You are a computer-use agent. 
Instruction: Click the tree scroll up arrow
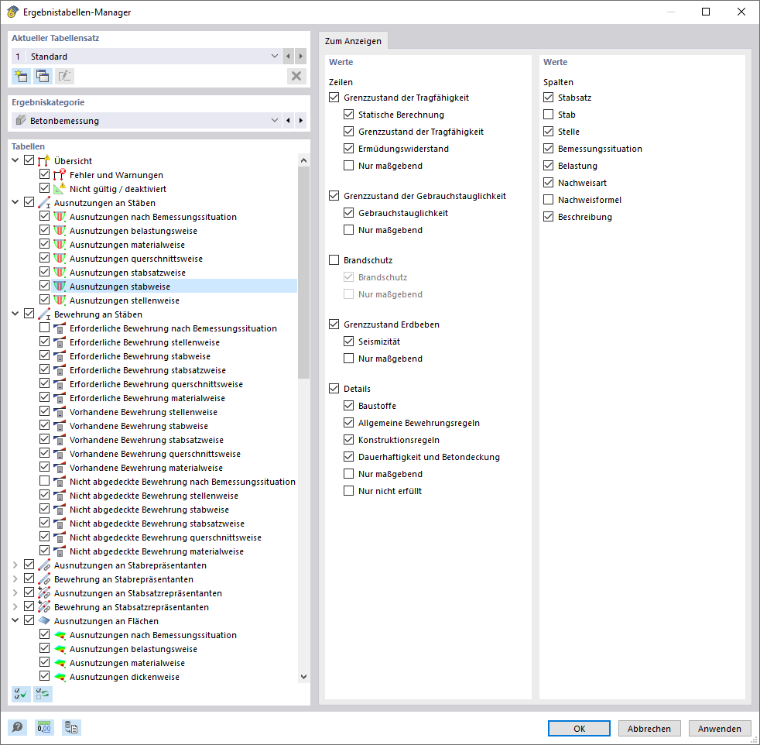[x=303, y=160]
